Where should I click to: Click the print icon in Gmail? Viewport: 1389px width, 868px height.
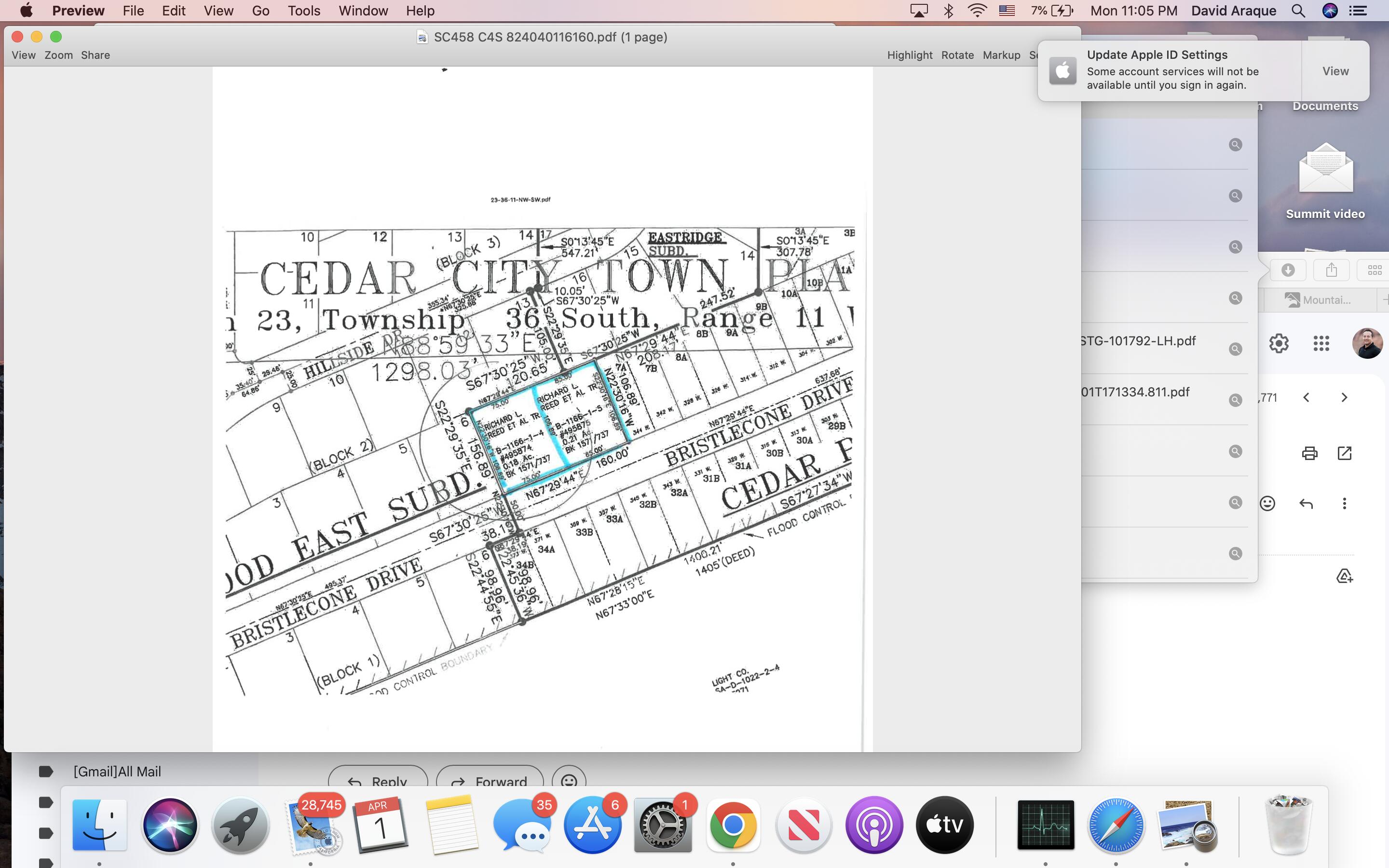pyautogui.click(x=1309, y=453)
